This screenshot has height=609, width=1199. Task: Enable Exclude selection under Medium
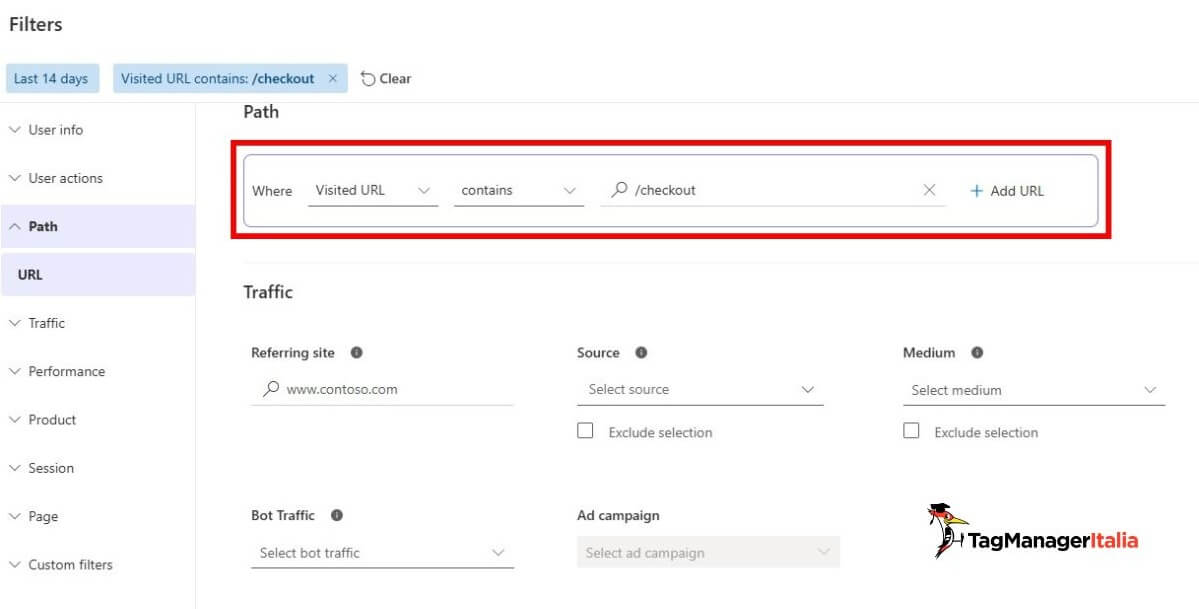tap(911, 430)
